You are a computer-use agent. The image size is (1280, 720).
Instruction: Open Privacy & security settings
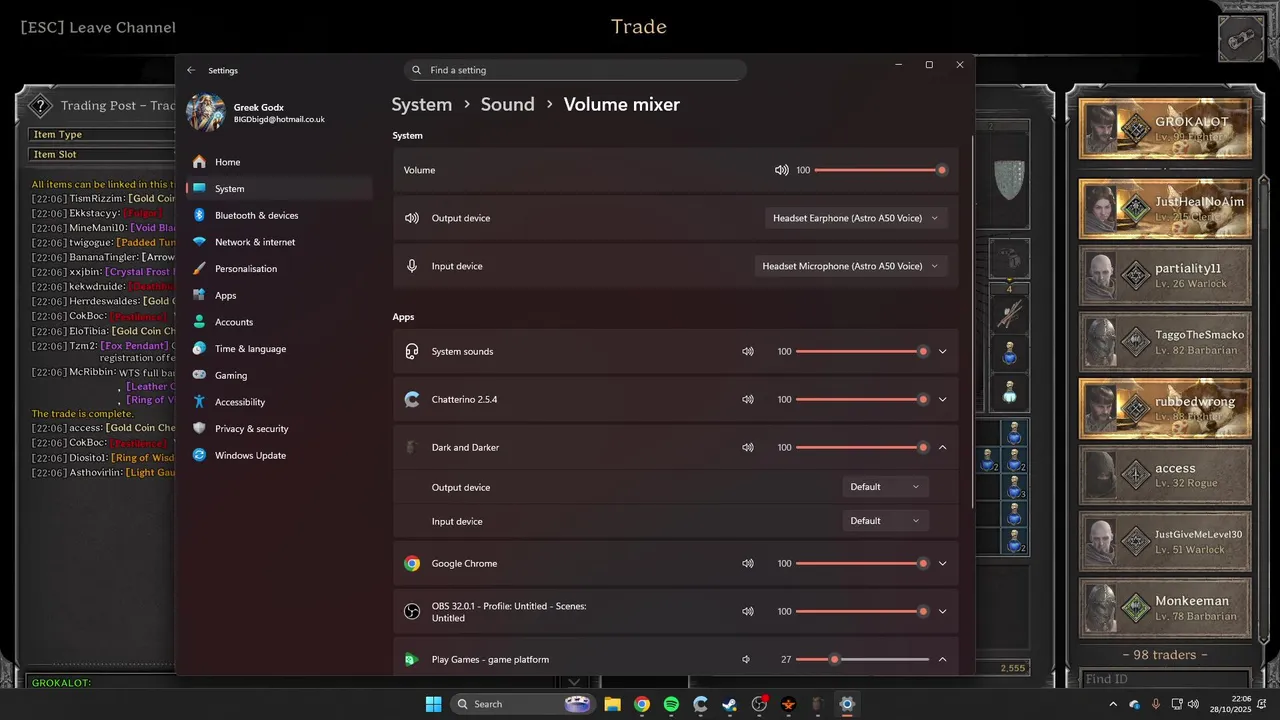pyautogui.click(x=279, y=429)
